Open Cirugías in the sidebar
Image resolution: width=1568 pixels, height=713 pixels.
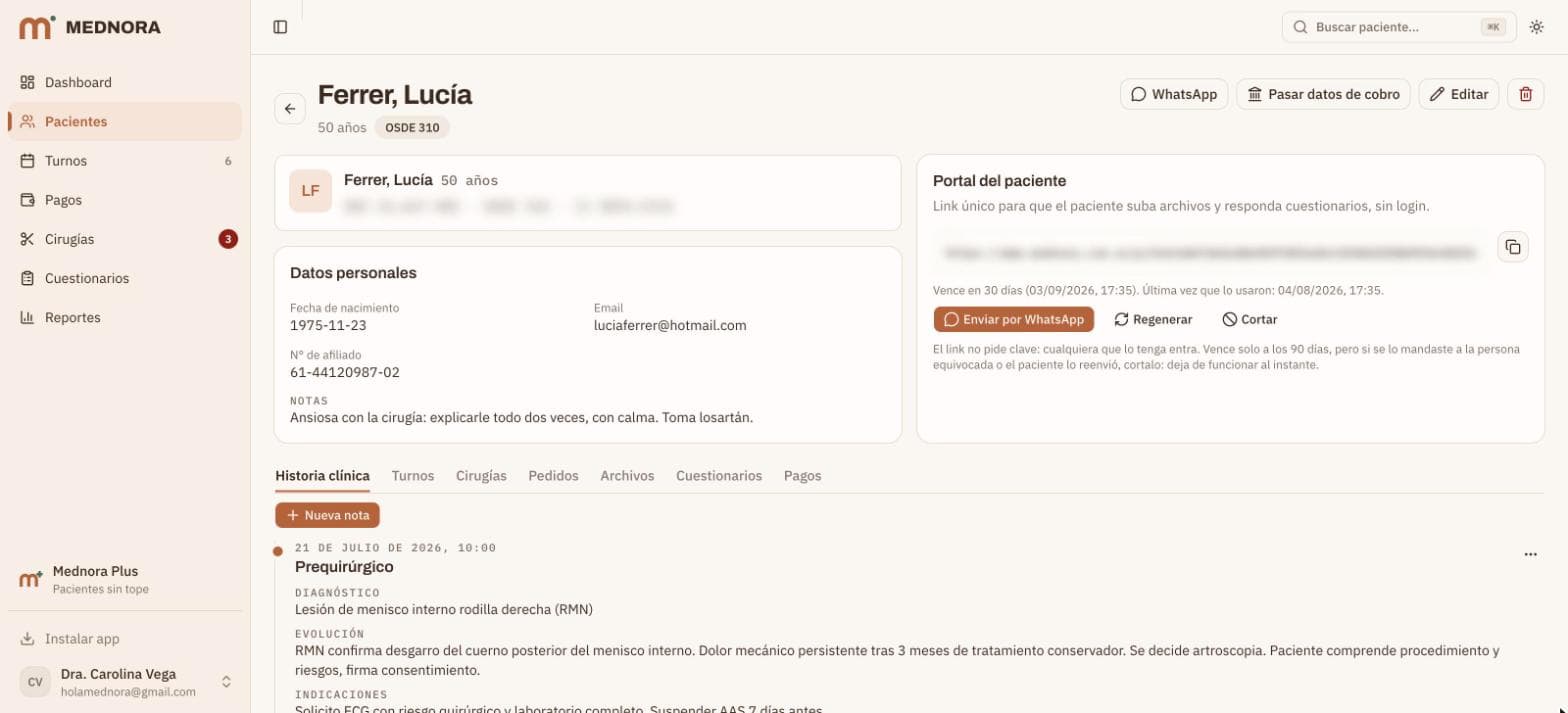(125, 239)
